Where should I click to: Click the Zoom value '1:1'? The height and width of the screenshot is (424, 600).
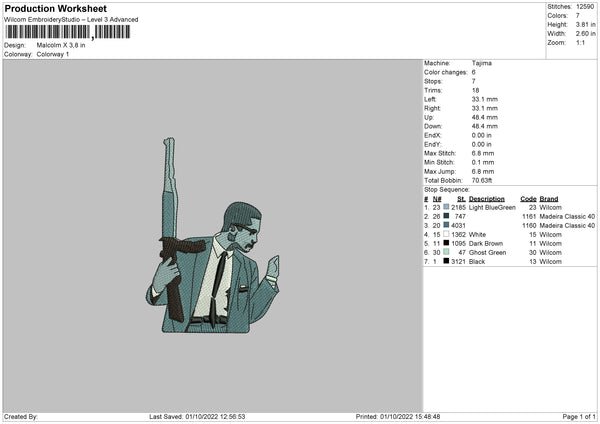click(x=580, y=42)
